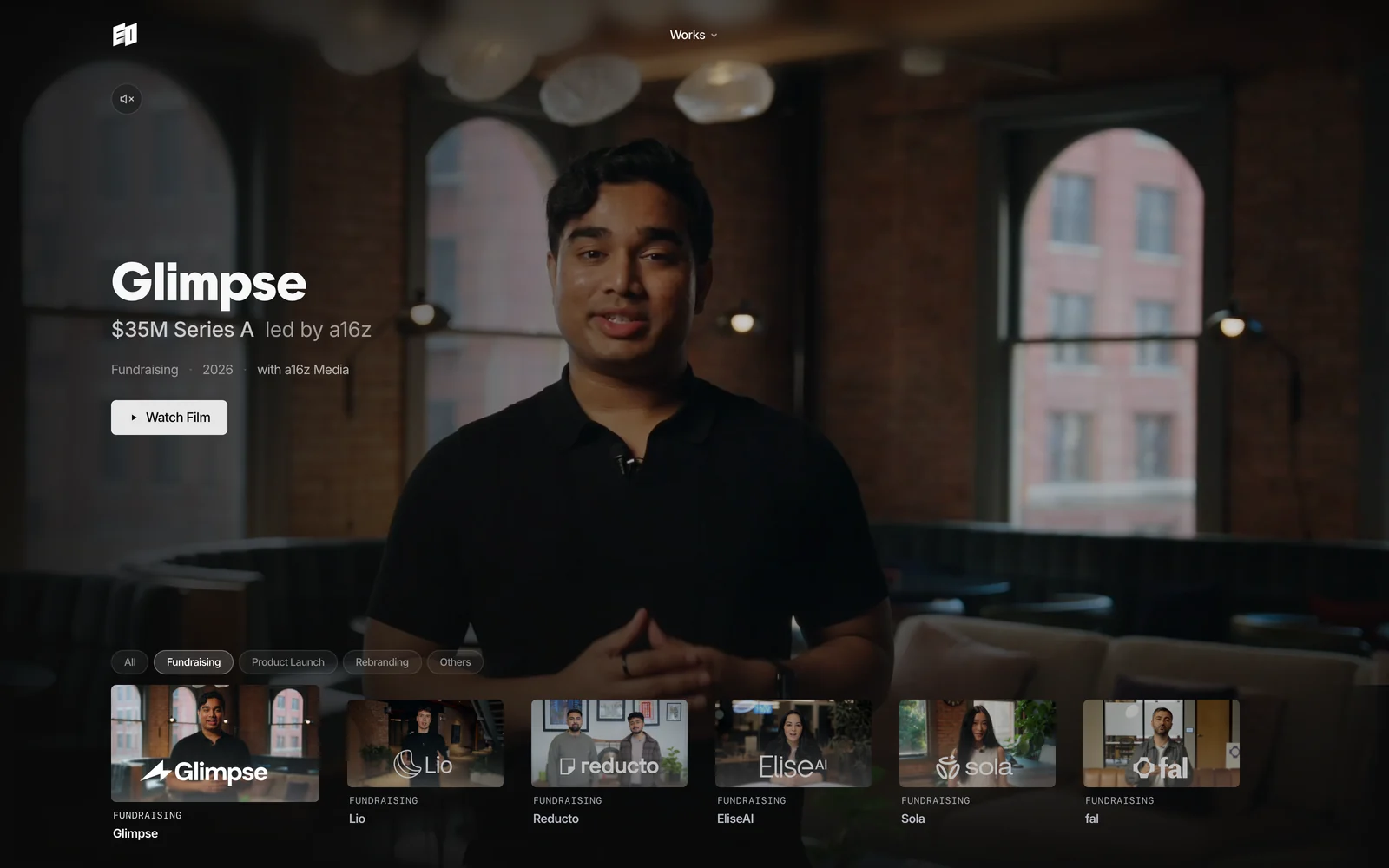Select the Others filter tab
Screen dimensions: 1389x868
pyautogui.click(x=455, y=662)
